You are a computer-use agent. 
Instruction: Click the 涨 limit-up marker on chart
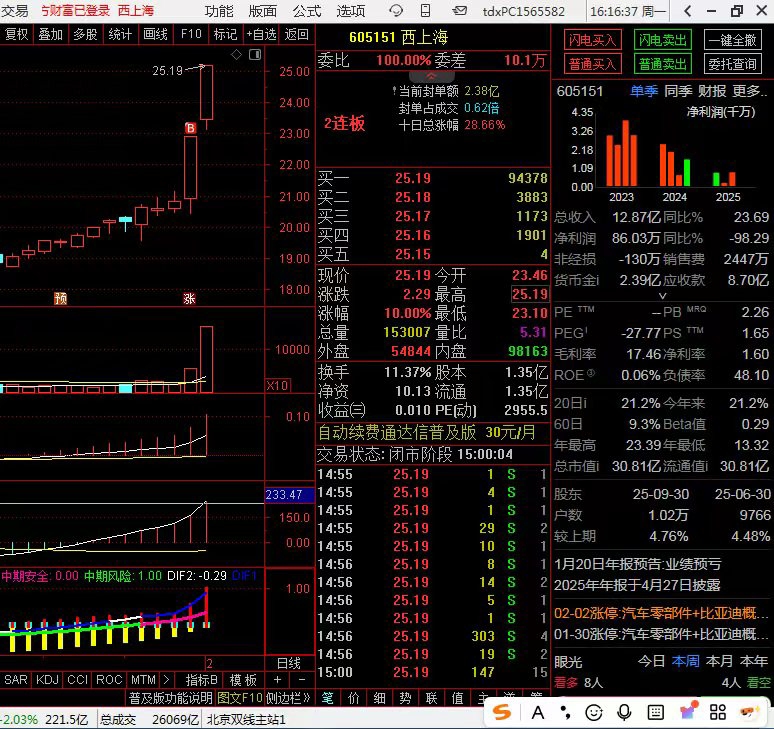189,298
